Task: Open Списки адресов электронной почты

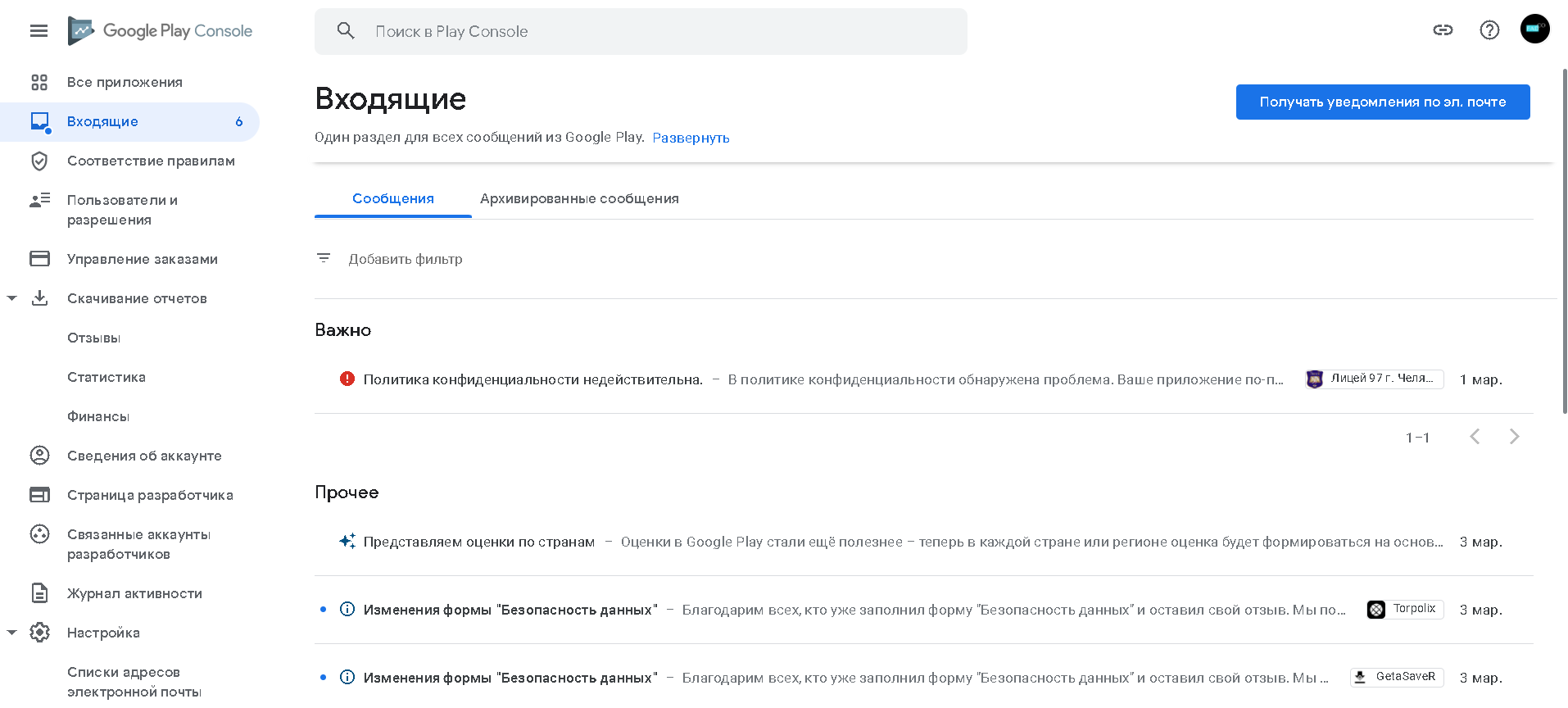Action: 134,682
